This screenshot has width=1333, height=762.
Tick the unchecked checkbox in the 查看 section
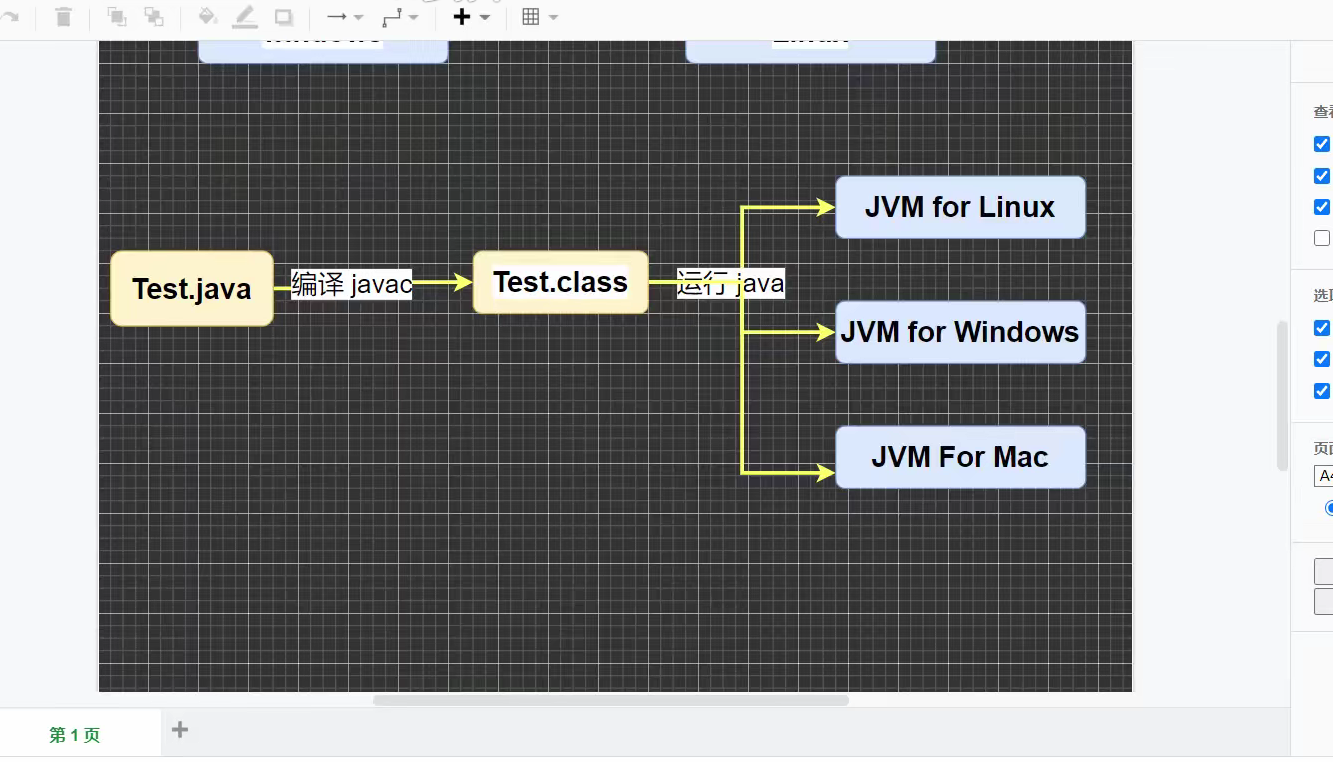point(1322,238)
